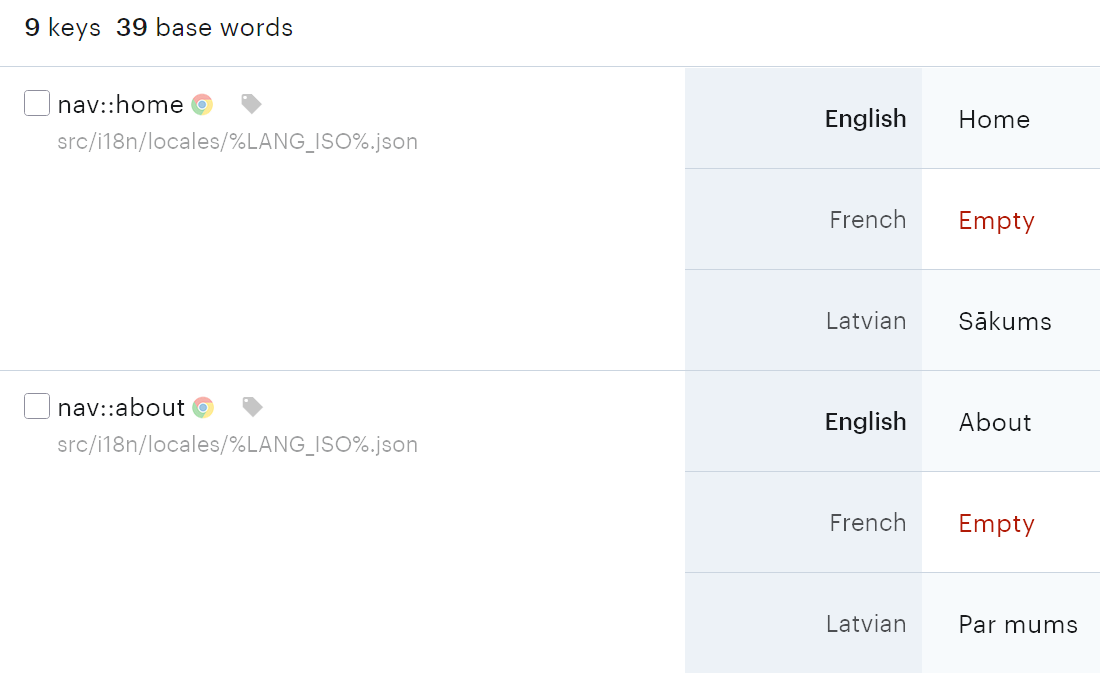Open the nav::about key name

coord(121,408)
